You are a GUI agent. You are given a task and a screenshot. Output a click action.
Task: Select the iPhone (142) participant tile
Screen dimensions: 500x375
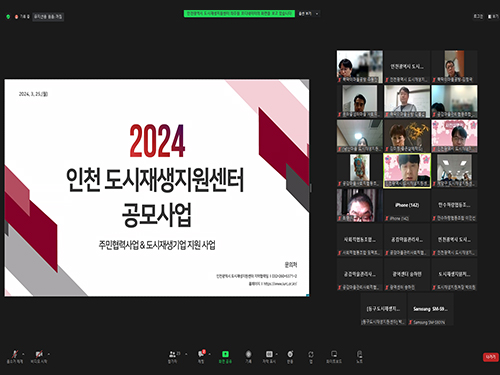407,205
